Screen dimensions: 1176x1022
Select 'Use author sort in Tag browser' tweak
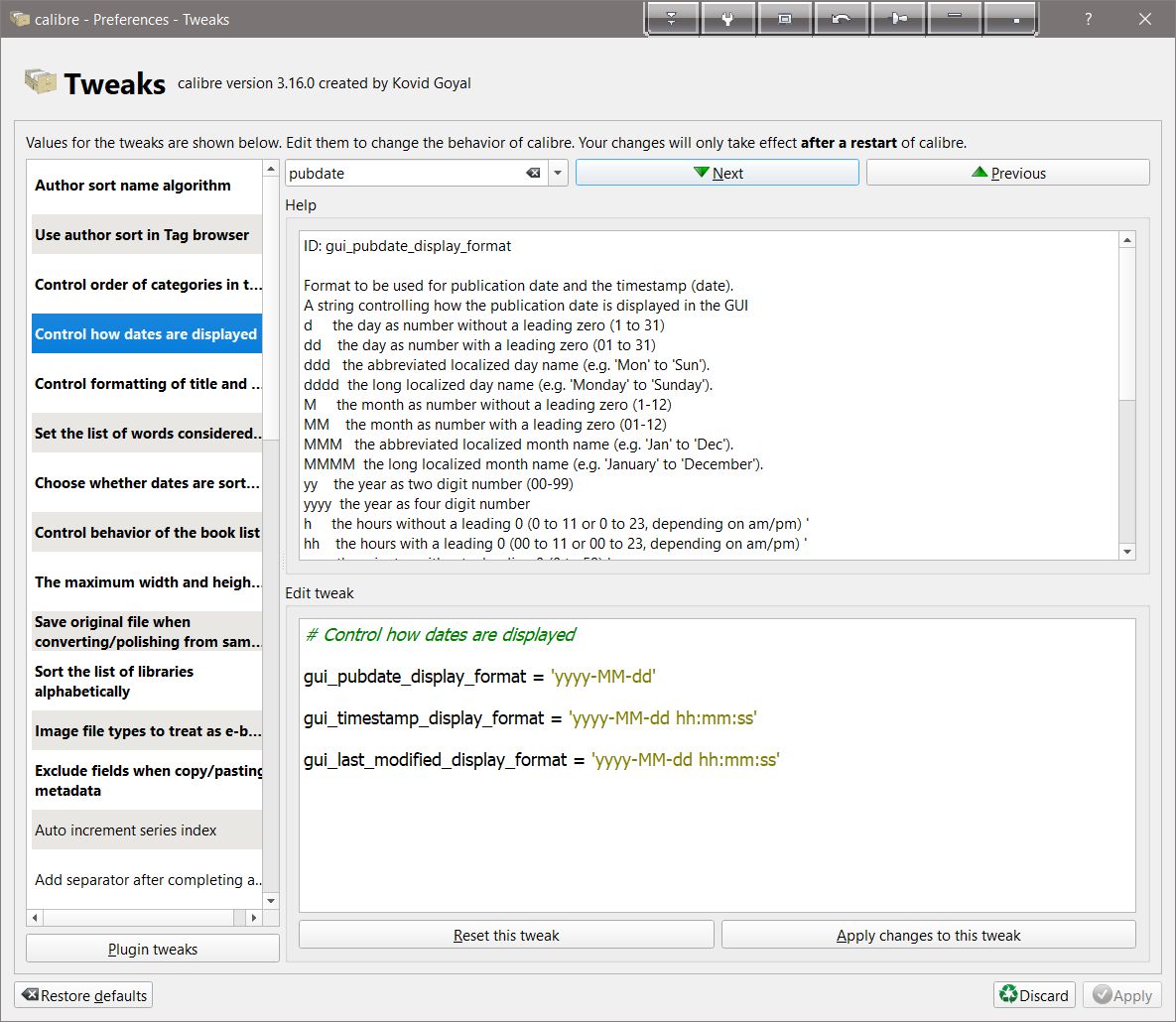click(146, 235)
